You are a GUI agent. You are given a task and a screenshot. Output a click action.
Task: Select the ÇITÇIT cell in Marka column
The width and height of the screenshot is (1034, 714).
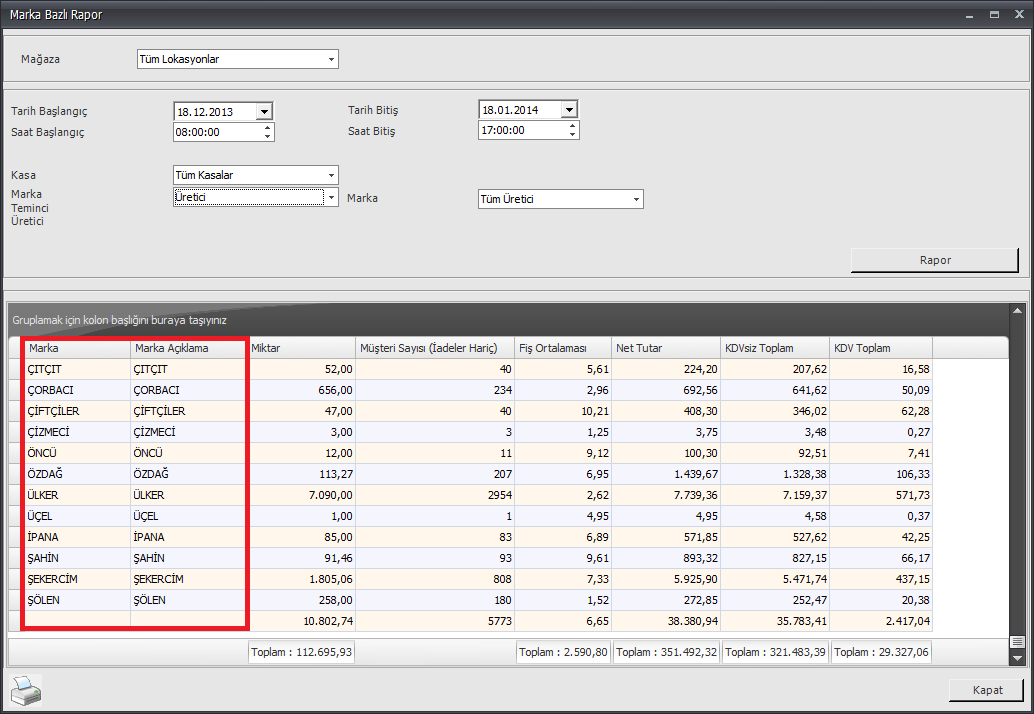point(76,369)
